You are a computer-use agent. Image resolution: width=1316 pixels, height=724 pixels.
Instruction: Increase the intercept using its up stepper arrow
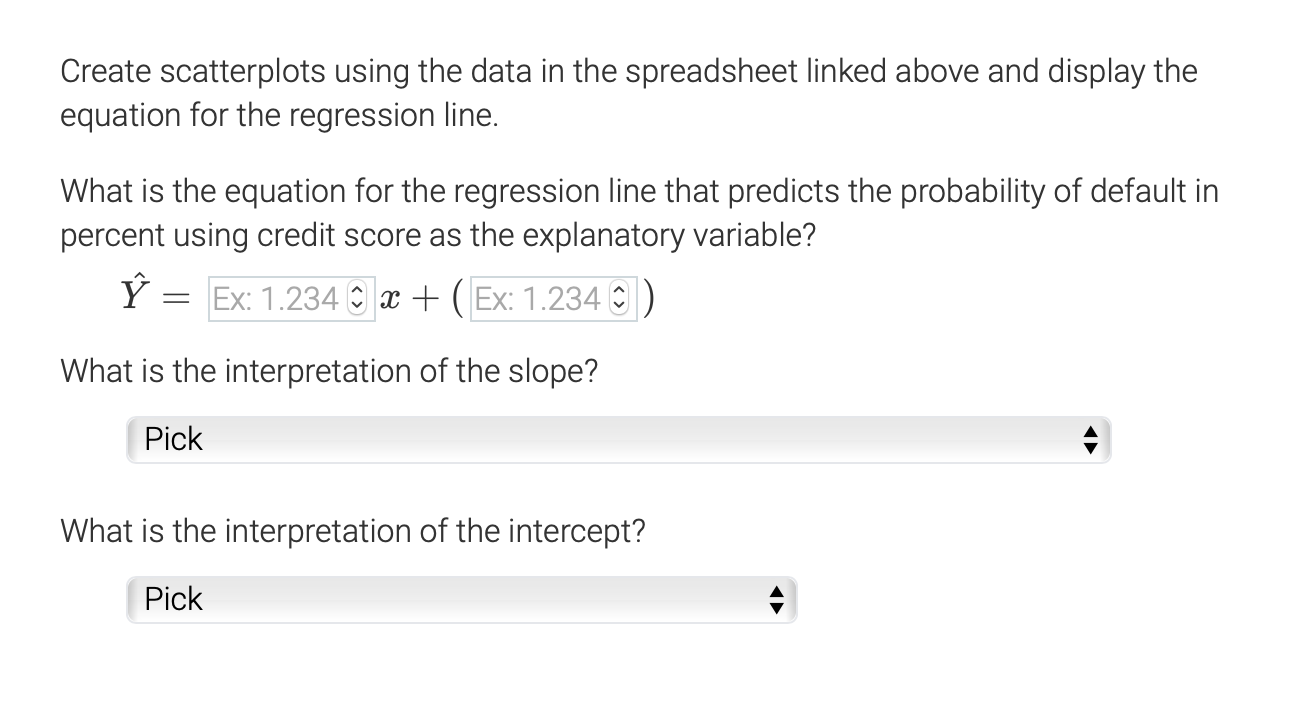618,293
